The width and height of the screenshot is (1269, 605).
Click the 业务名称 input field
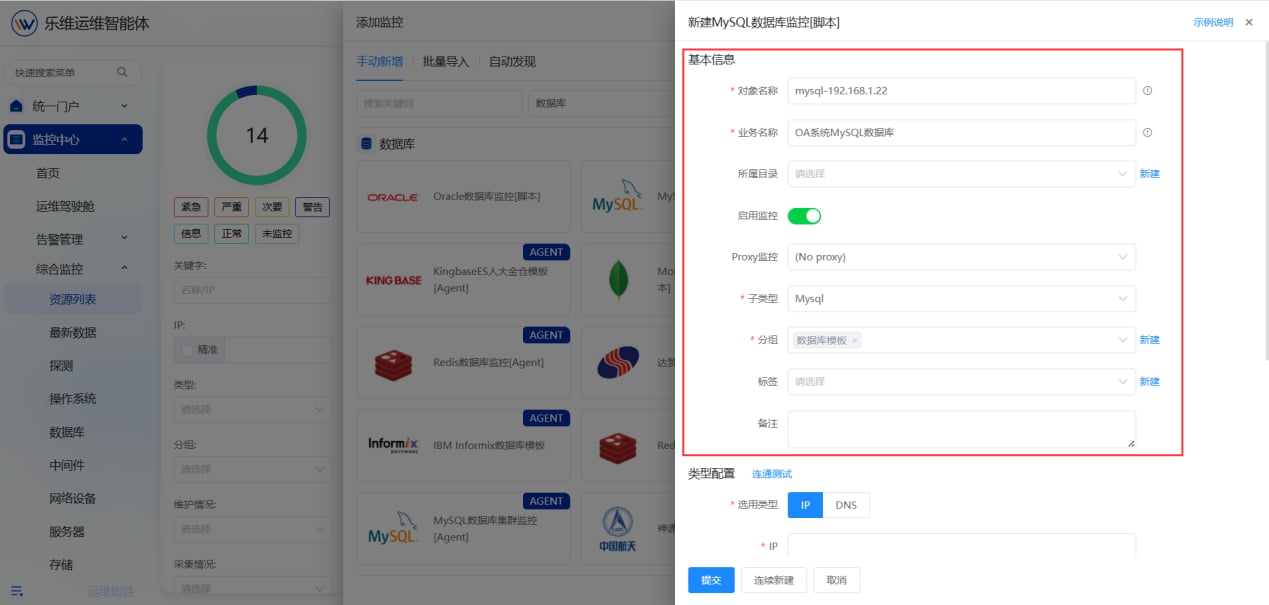(x=961, y=133)
